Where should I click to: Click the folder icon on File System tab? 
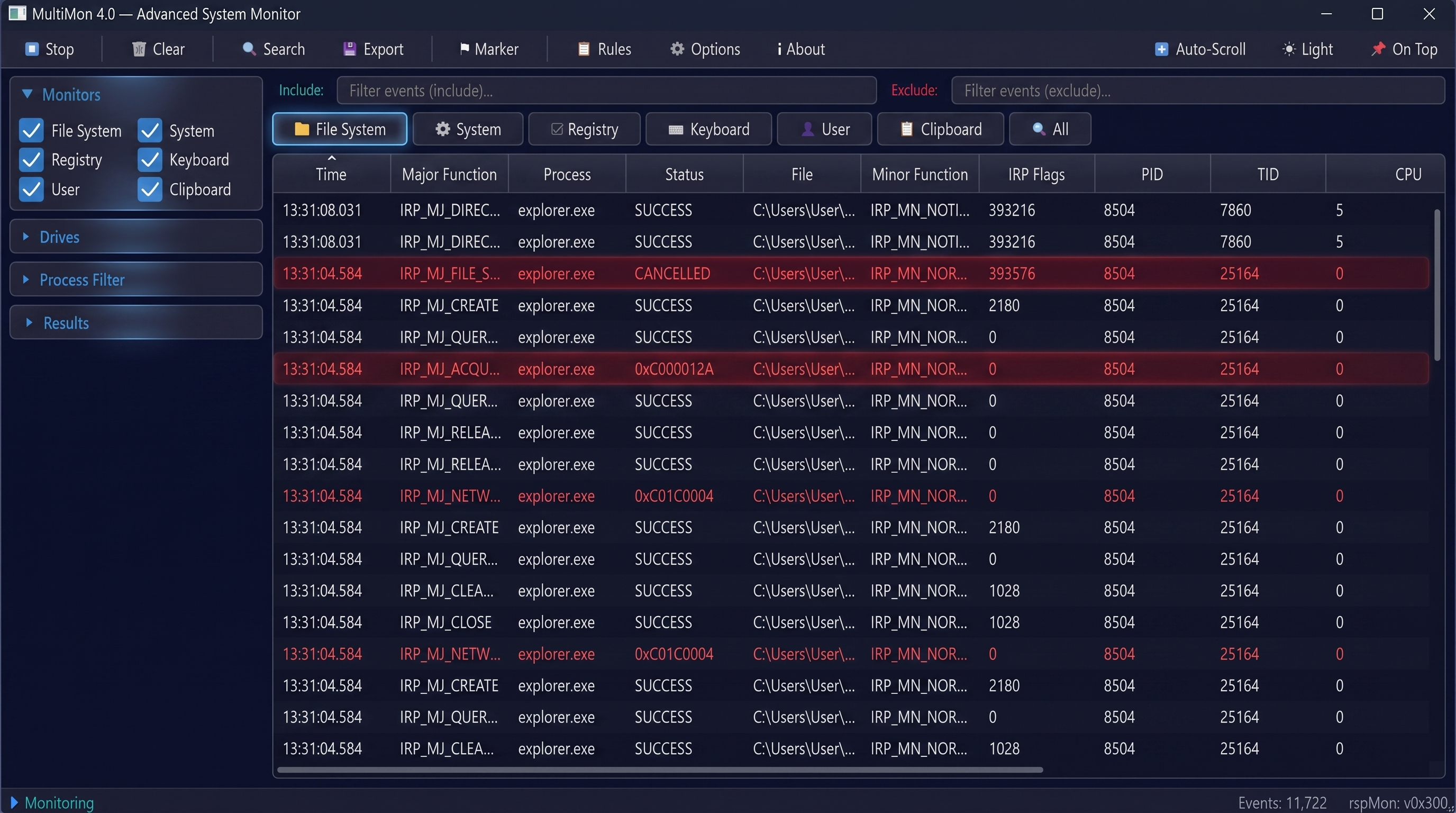click(x=302, y=130)
